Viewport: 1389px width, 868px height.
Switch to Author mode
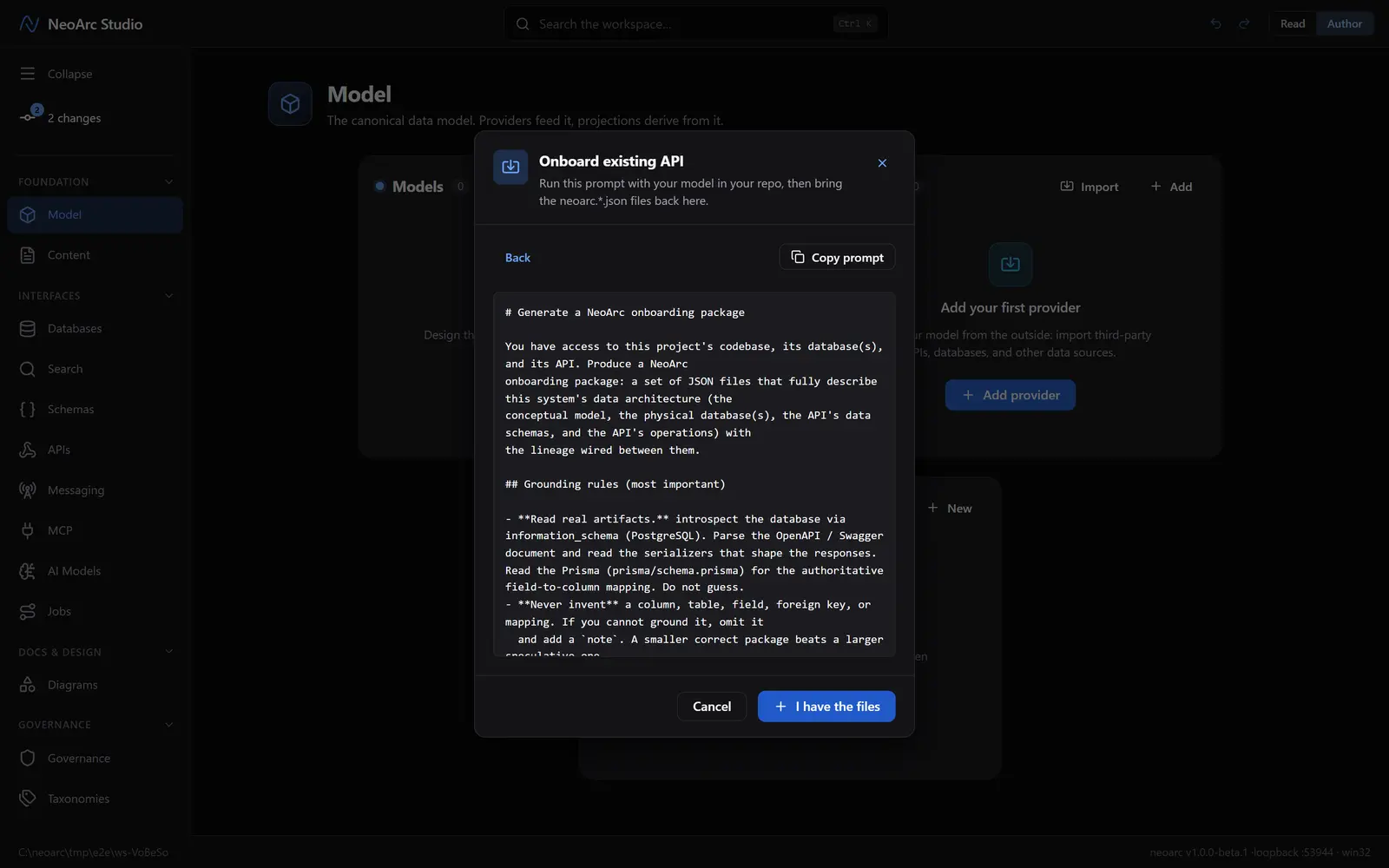tap(1344, 23)
